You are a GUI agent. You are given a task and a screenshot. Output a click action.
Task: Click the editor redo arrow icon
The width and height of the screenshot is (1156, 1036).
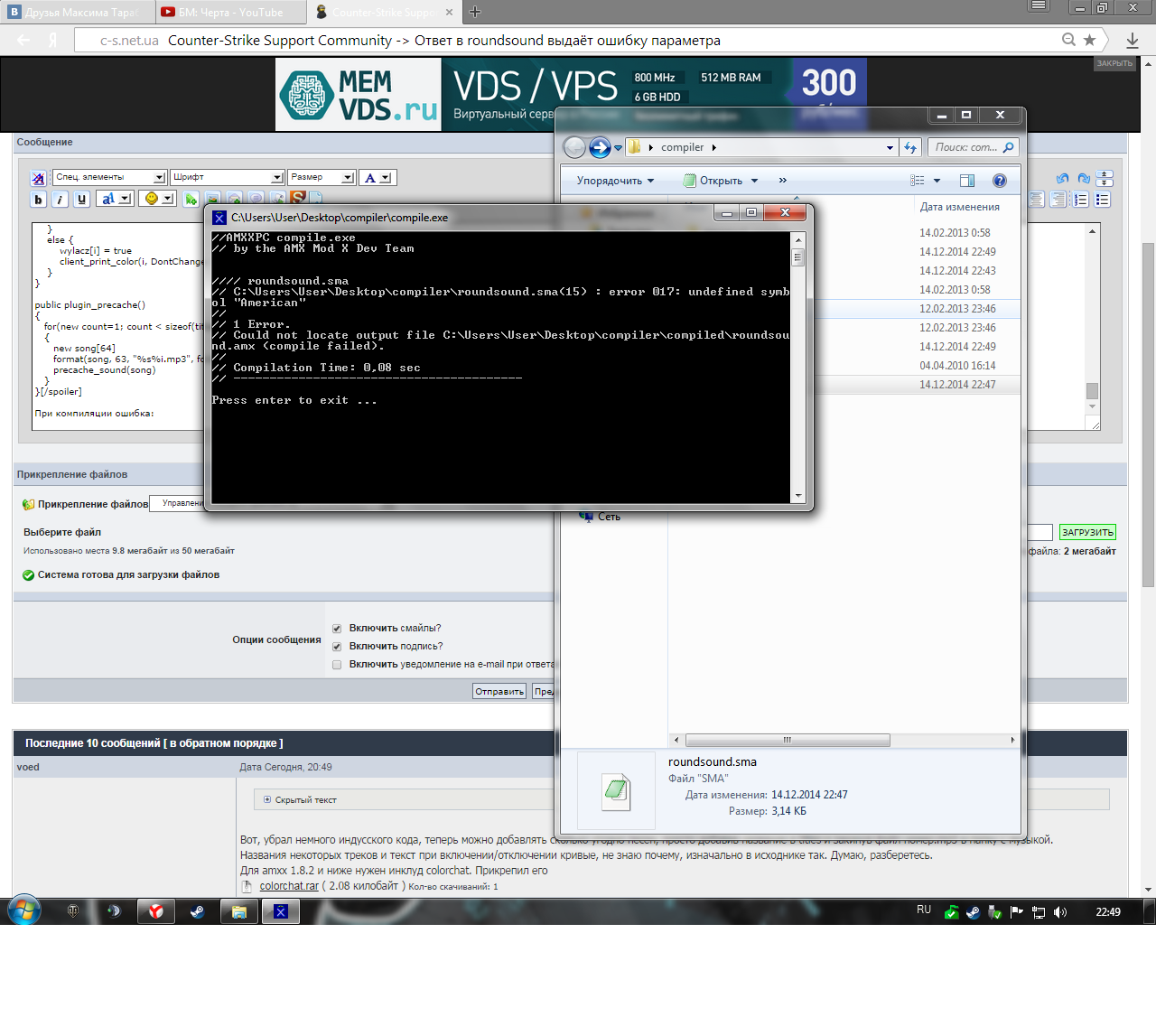1083,178
